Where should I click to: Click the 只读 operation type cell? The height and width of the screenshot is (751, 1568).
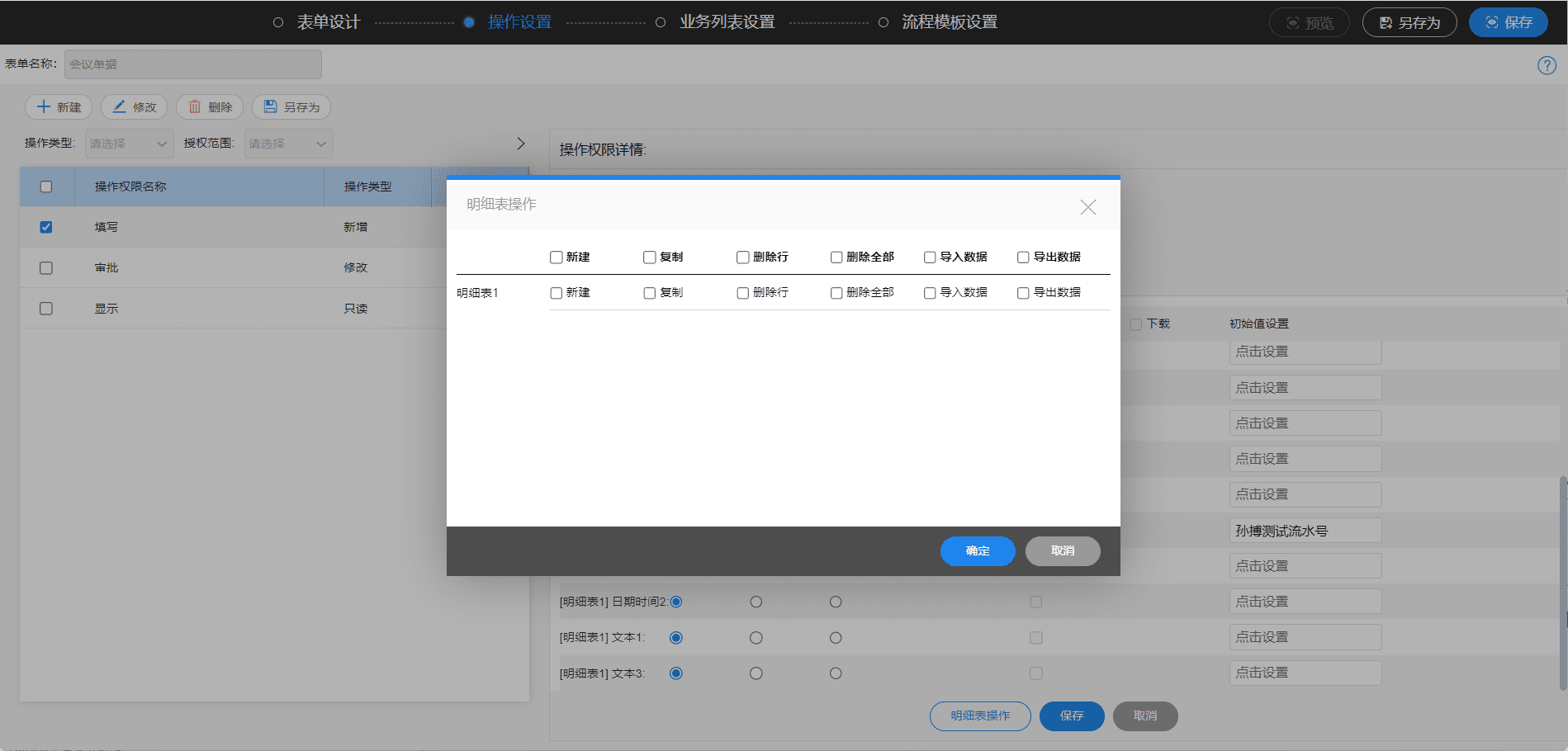356,309
